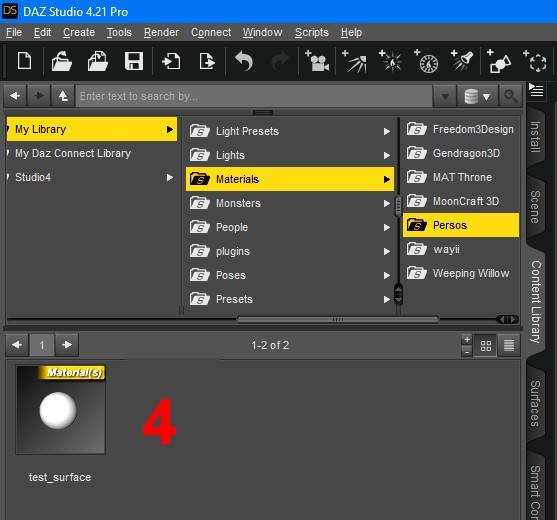The width and height of the screenshot is (557, 520).
Task: Create a new camera
Action: 317,60
